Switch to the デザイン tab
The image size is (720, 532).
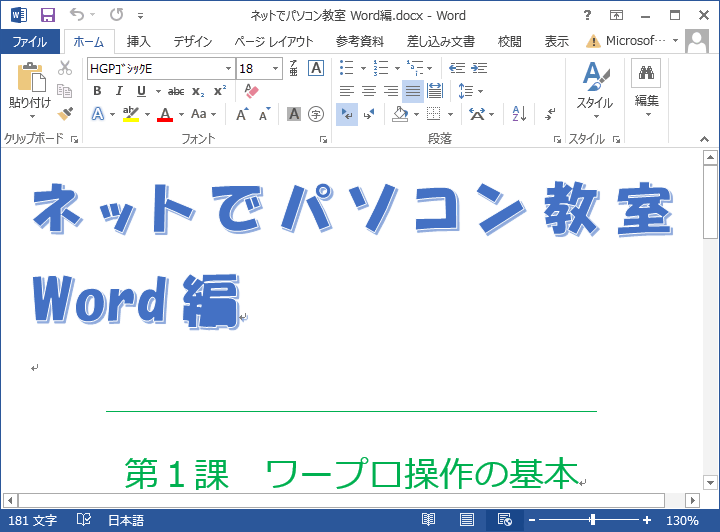(193, 42)
